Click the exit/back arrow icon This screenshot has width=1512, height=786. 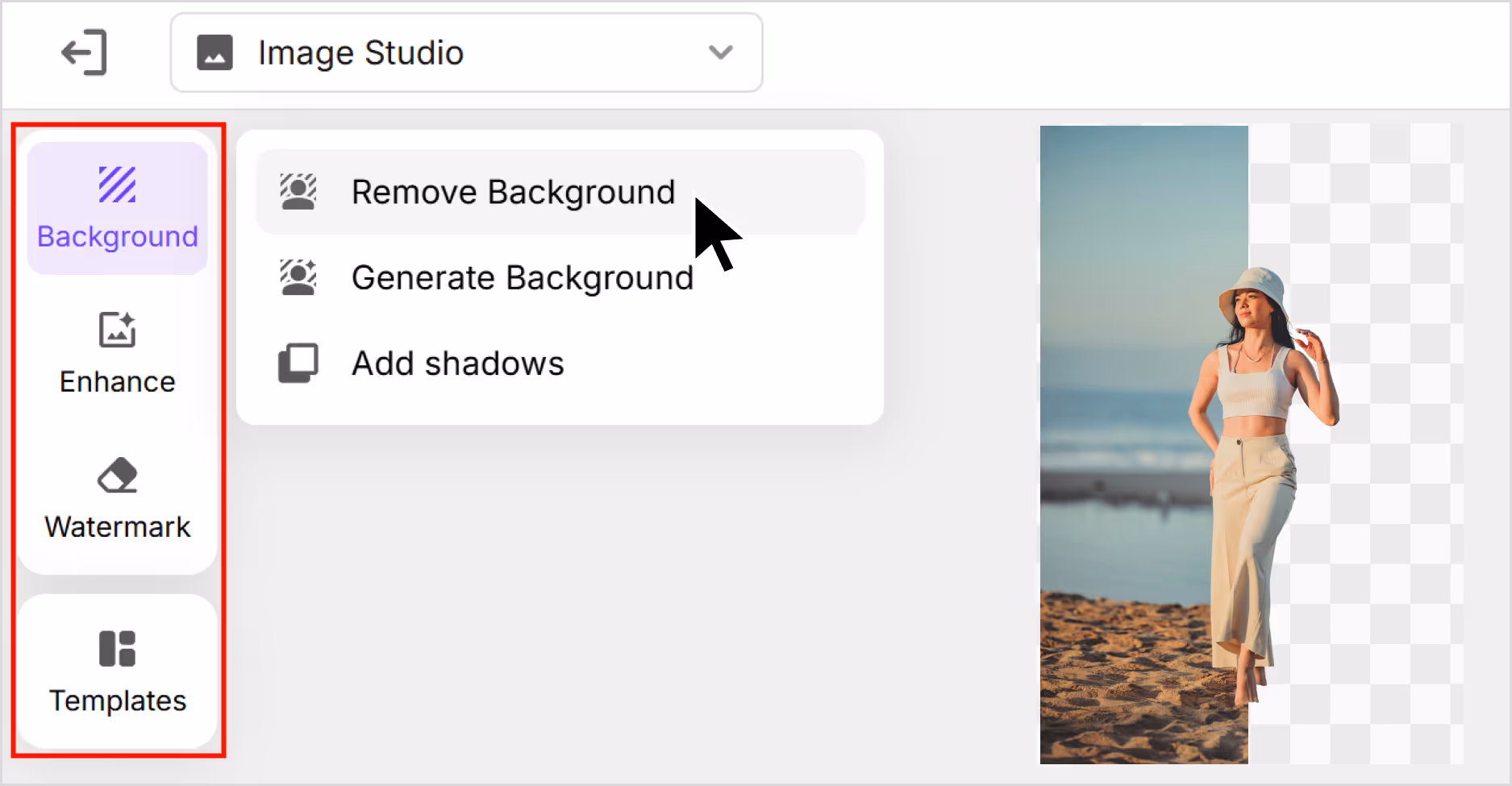85,53
